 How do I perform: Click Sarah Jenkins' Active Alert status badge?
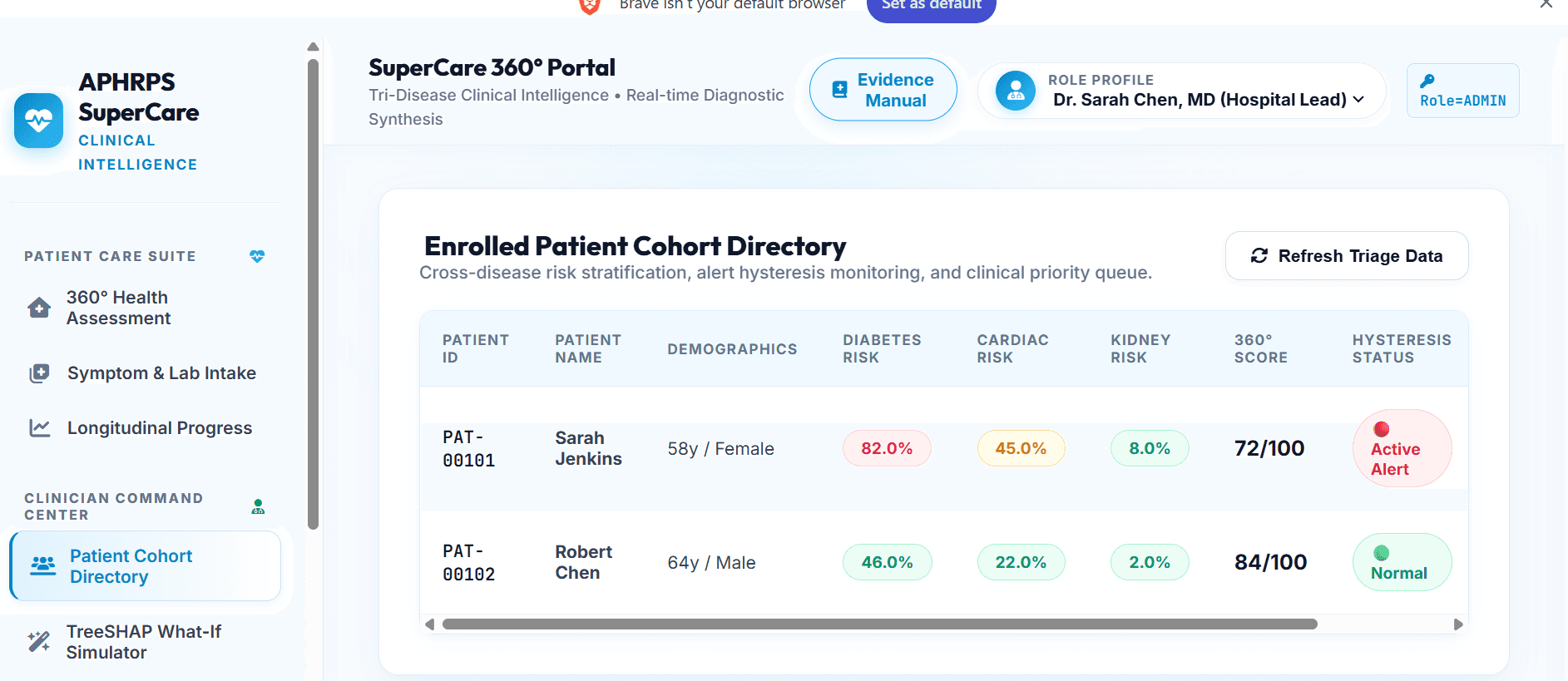point(1402,448)
